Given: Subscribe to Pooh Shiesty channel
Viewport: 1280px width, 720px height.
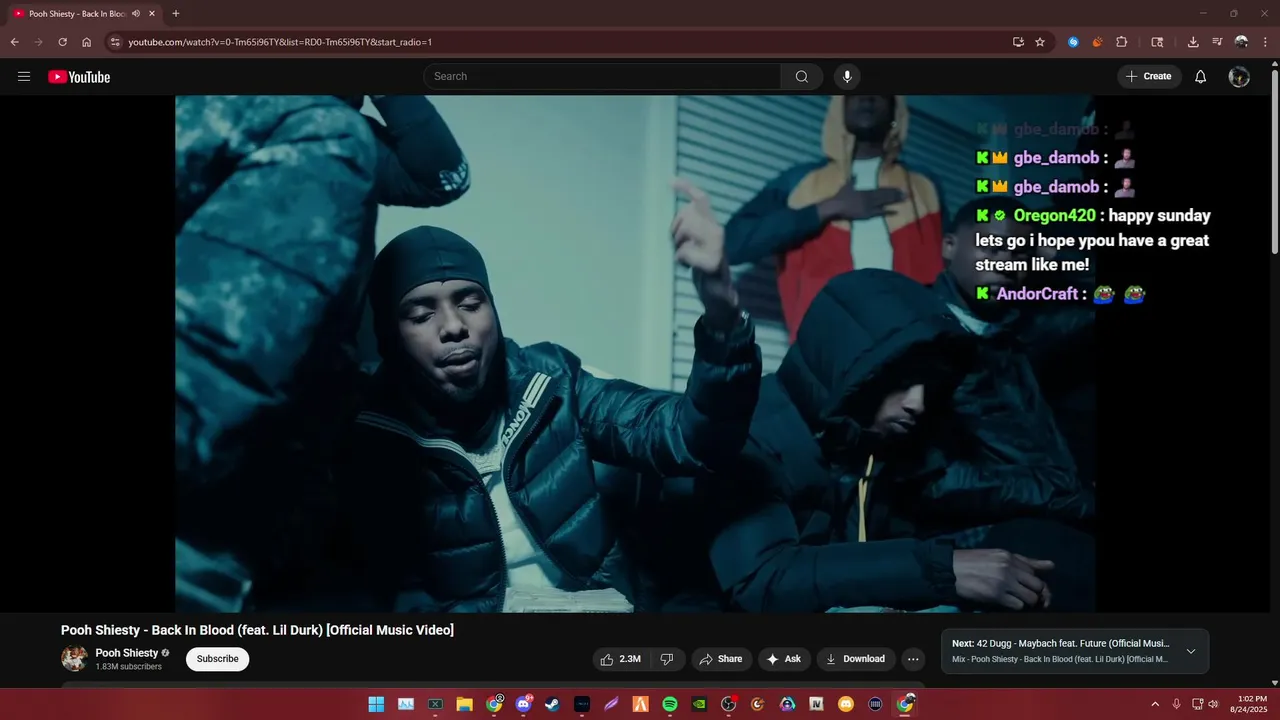Looking at the screenshot, I should pos(217,659).
